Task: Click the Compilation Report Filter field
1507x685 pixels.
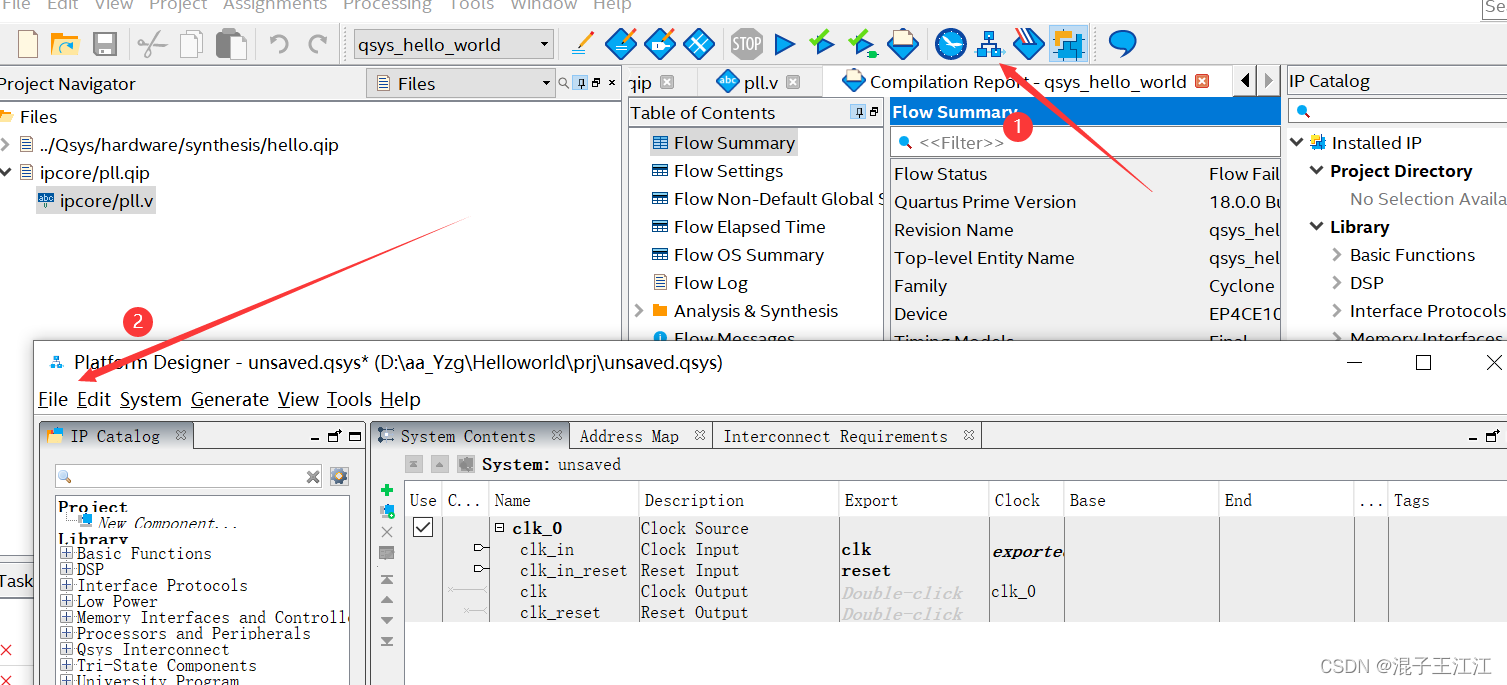Action: 1085,142
